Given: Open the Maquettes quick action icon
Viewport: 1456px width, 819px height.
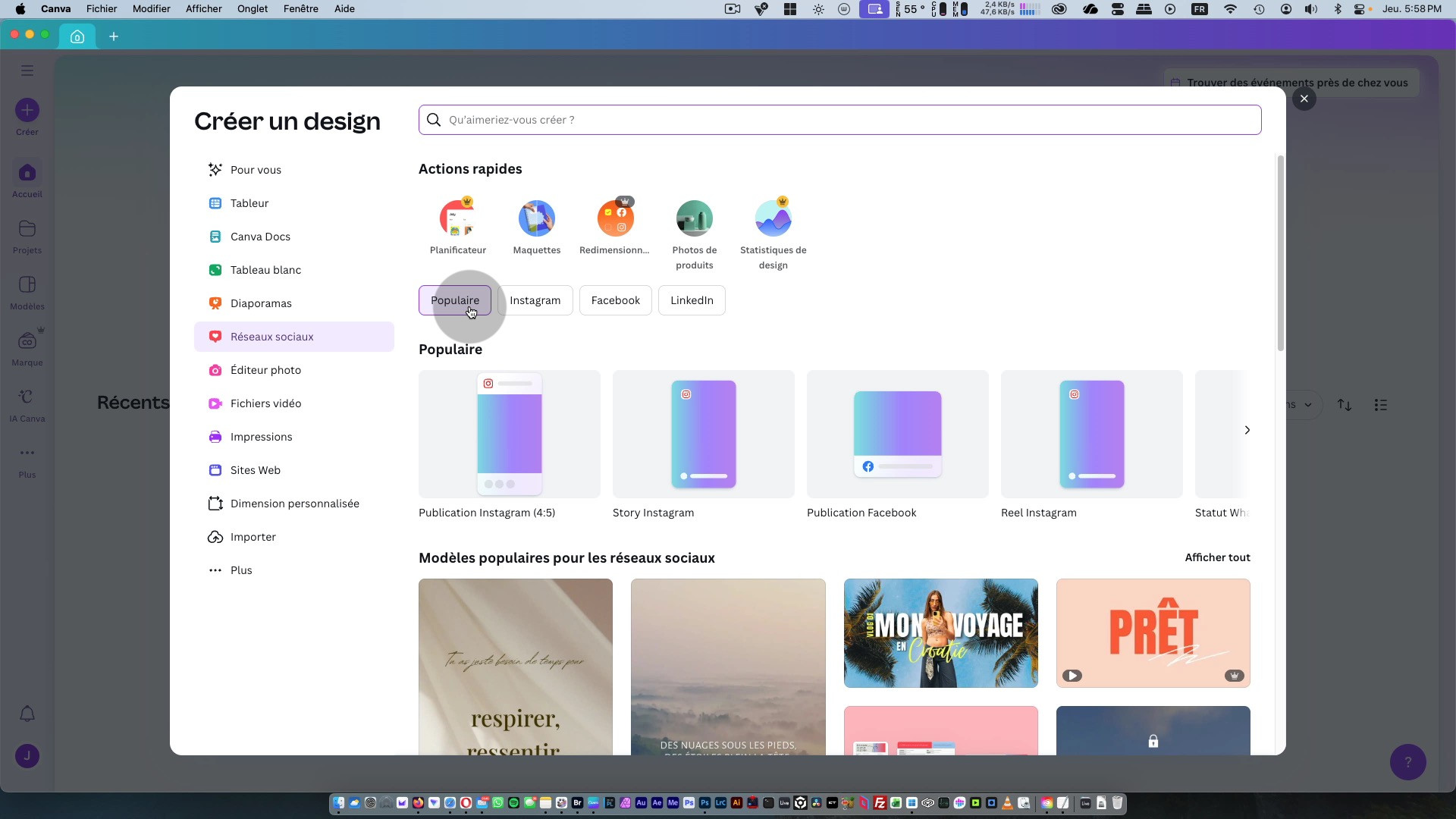Looking at the screenshot, I should [536, 219].
